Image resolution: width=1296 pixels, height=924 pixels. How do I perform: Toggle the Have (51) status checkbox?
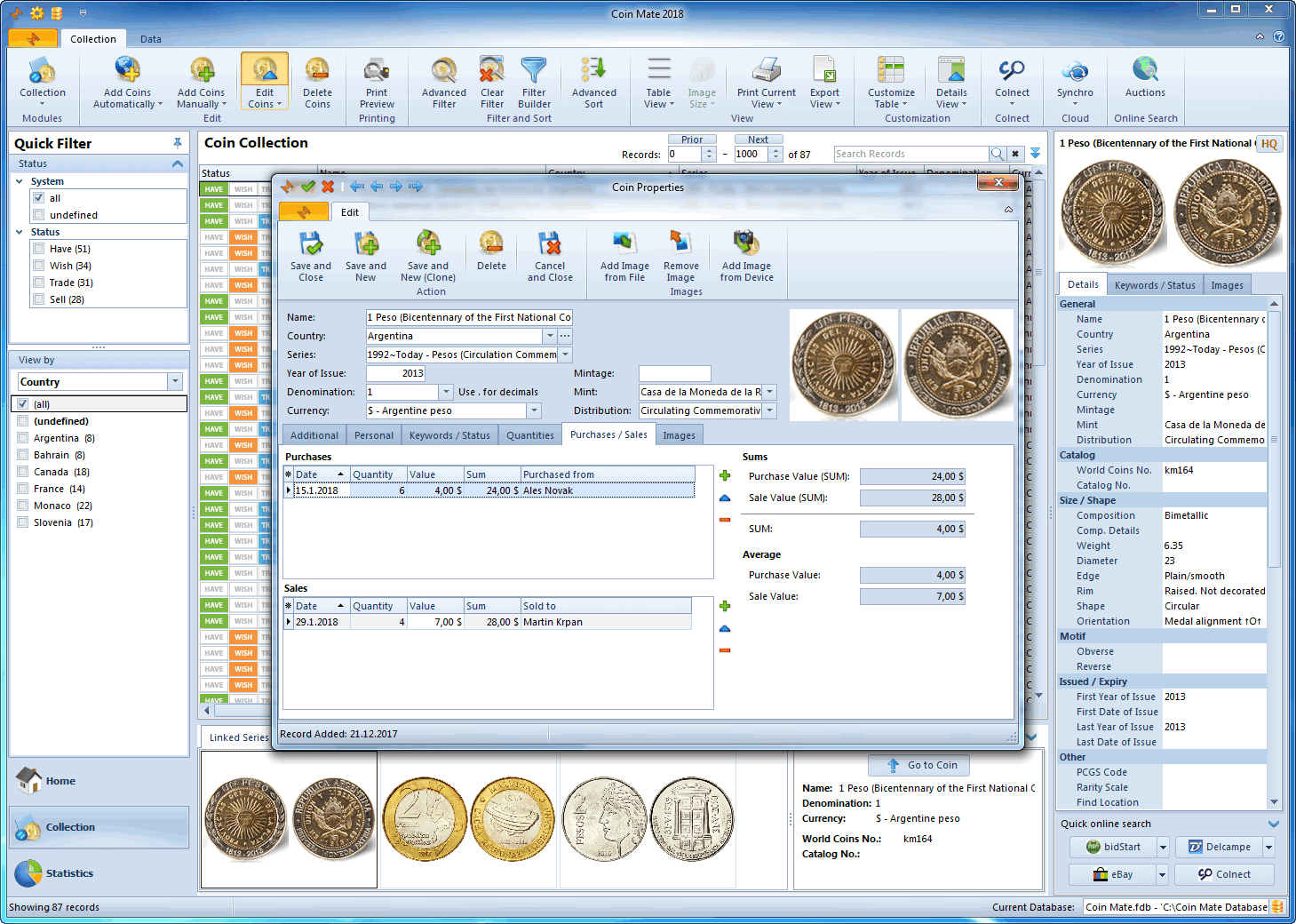coord(39,249)
